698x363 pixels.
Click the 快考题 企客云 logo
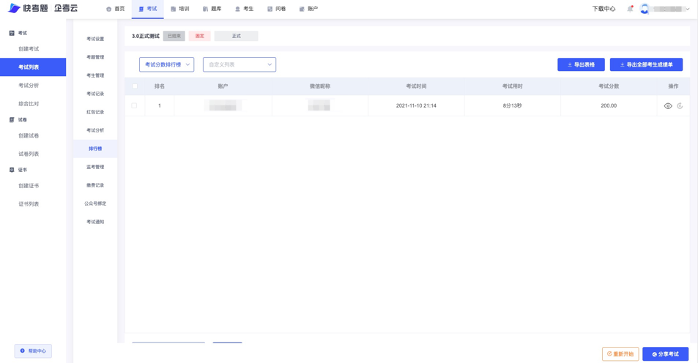point(43,8)
